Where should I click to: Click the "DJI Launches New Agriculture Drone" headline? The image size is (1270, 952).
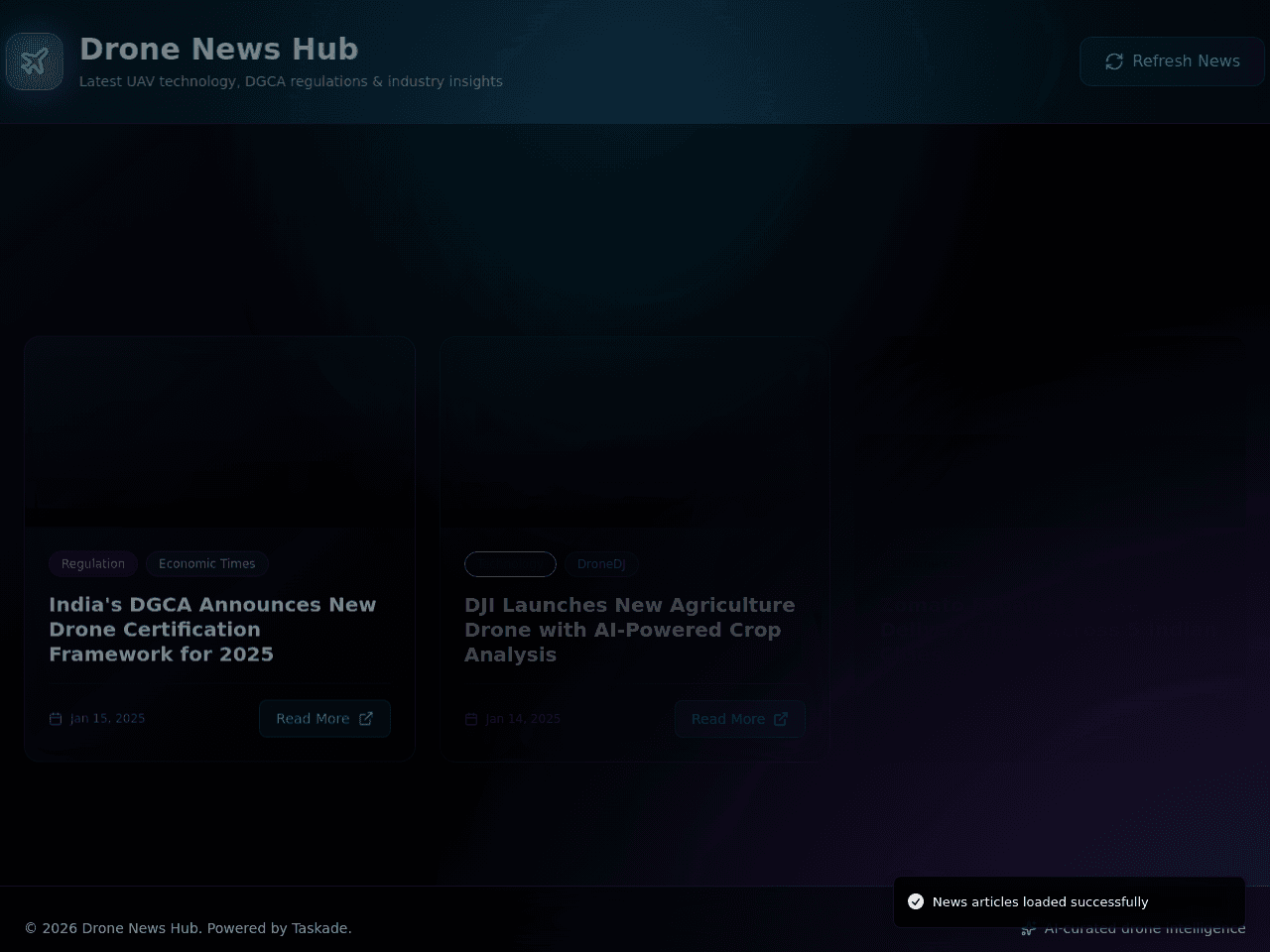coord(630,630)
